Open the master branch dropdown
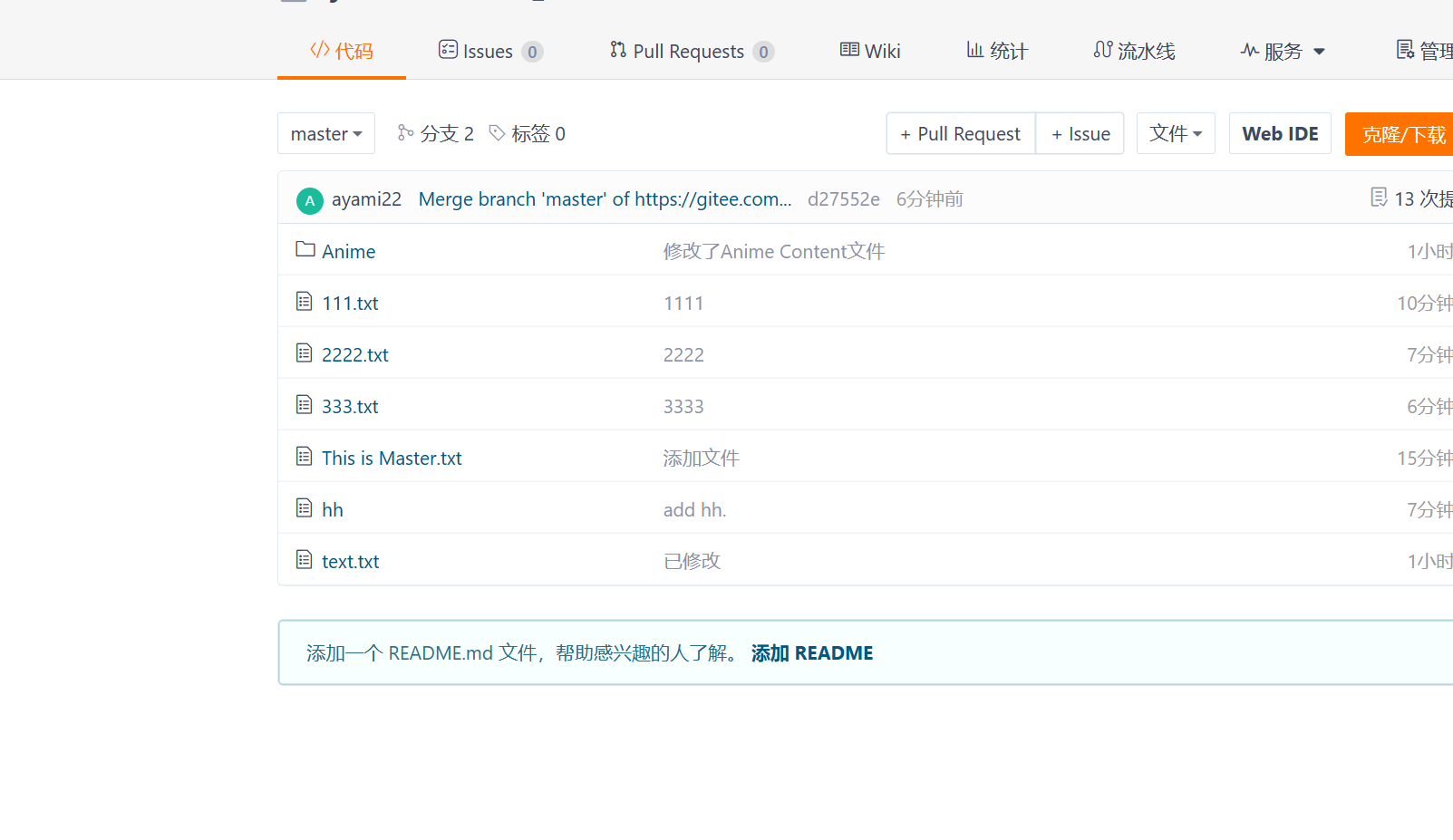Viewport: 1453px width, 840px height. (326, 134)
